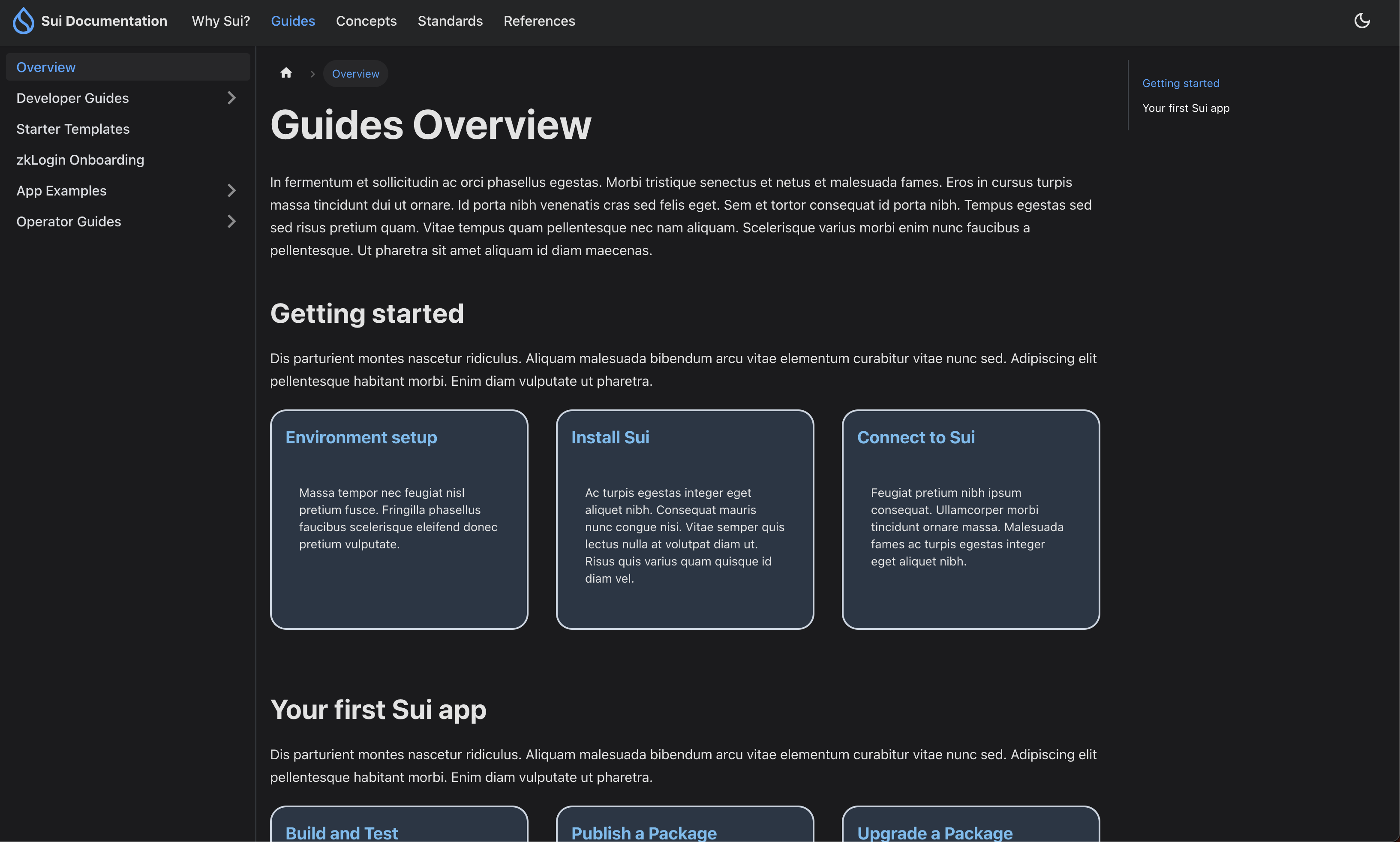Open the Standards nav item
1400x842 pixels.
(x=450, y=21)
